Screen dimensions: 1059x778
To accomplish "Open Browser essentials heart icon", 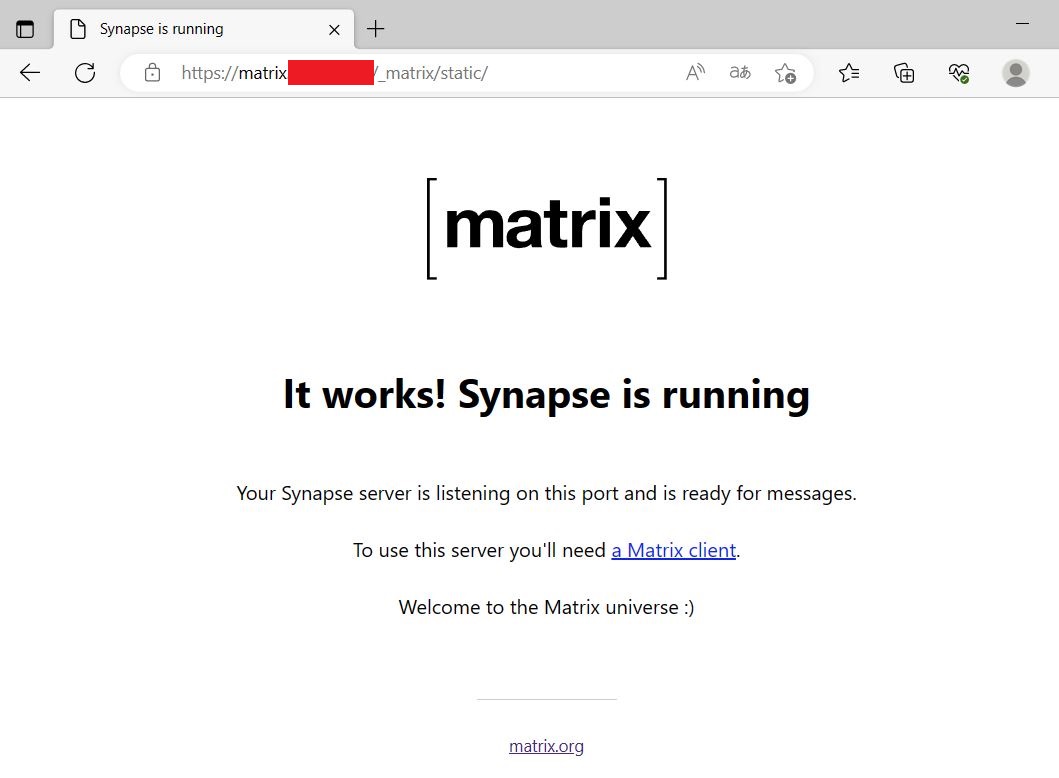I will [958, 73].
